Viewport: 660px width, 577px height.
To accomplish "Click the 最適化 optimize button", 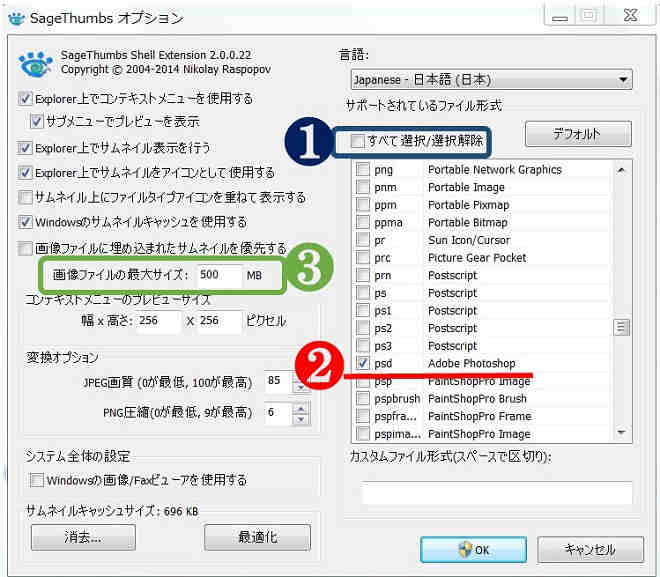I will click(257, 537).
